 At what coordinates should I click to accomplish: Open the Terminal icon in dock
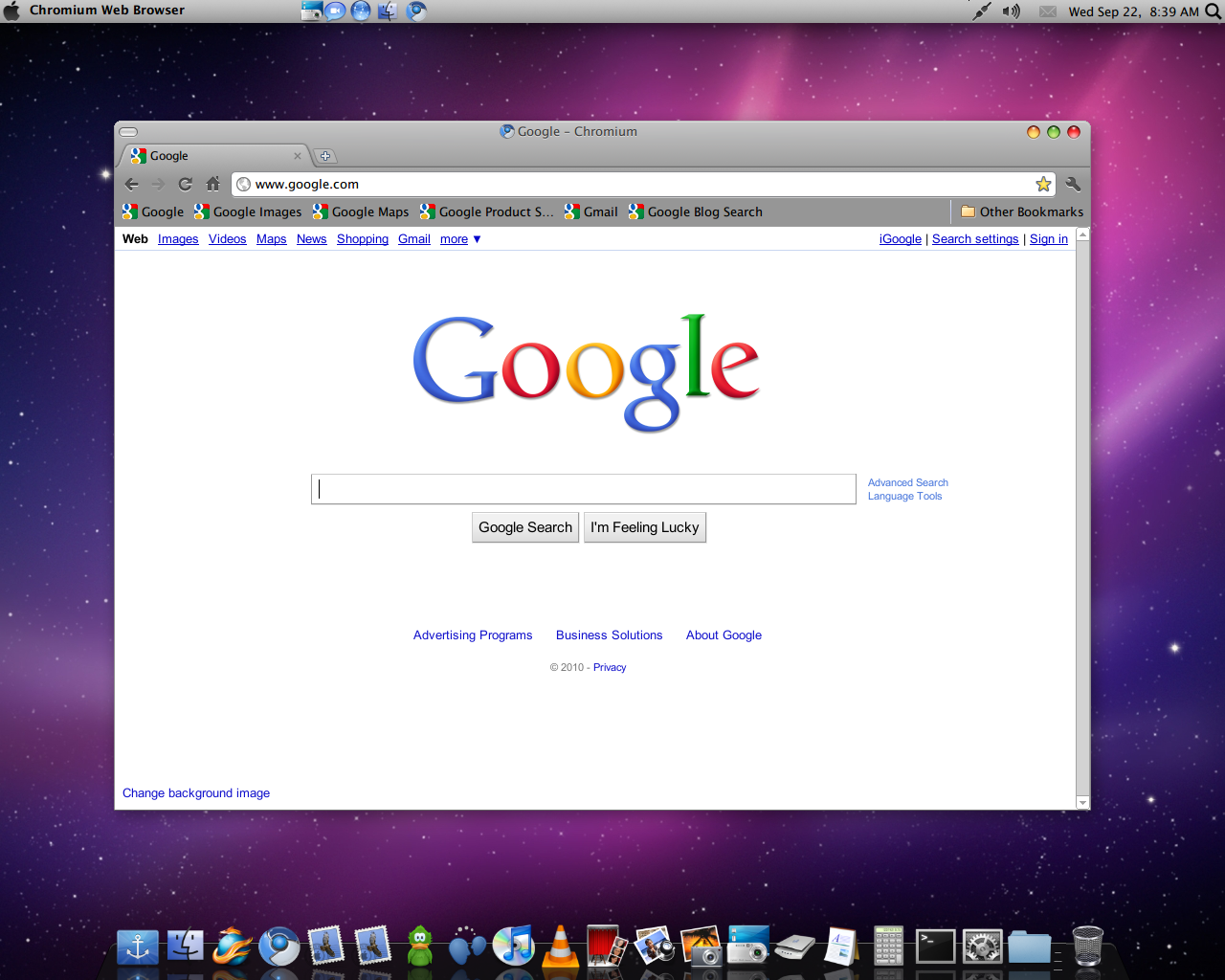pyautogui.click(x=935, y=947)
